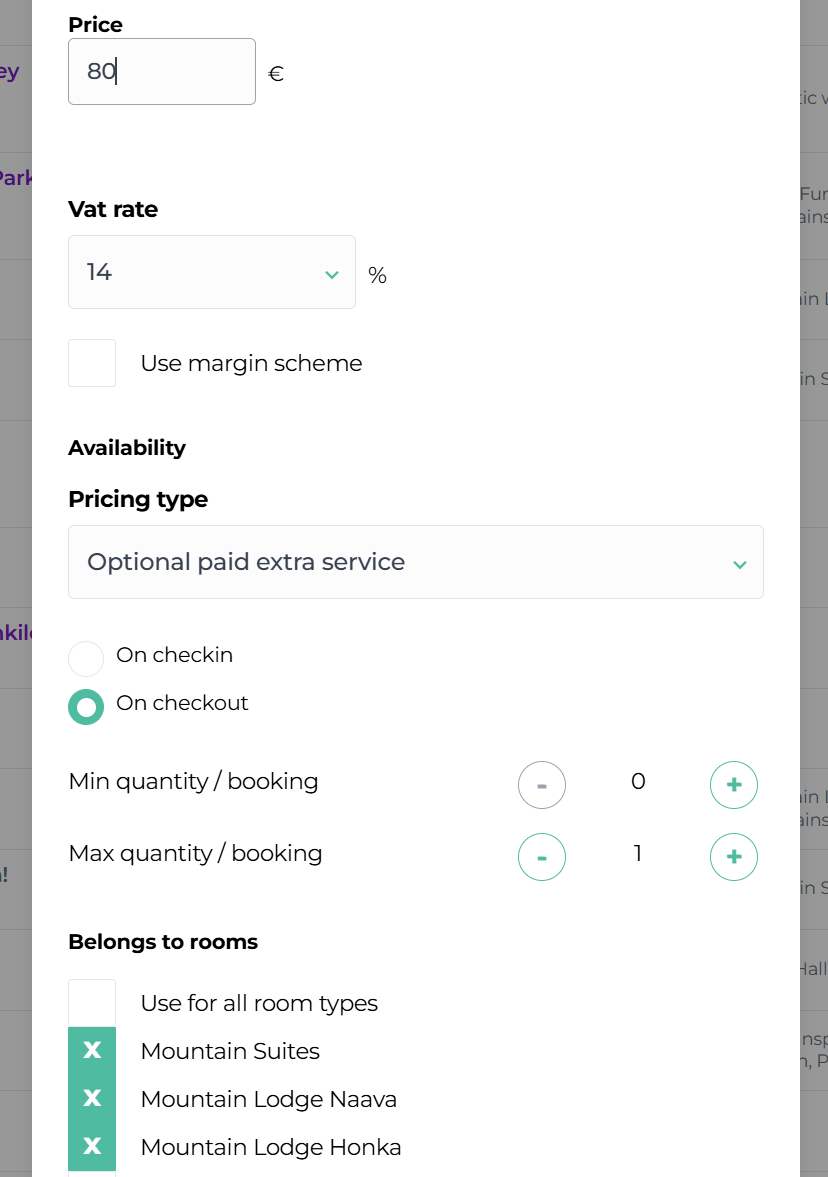This screenshot has height=1177, width=828.
Task: Decrease max quantity per booking
Action: tap(542, 857)
